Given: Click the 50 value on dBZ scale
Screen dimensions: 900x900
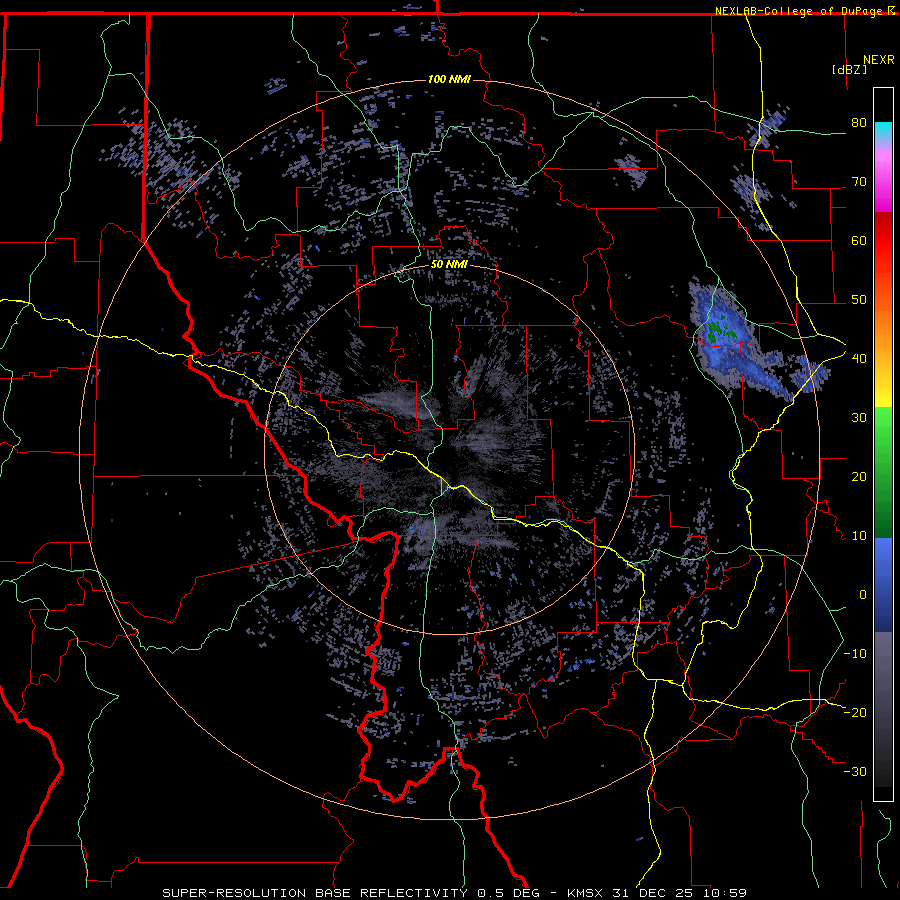Looking at the screenshot, I should tap(859, 300).
